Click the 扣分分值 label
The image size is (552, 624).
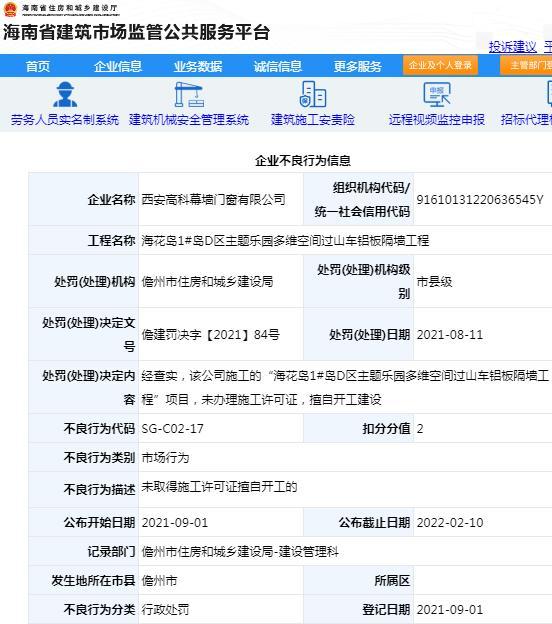(x=386, y=429)
